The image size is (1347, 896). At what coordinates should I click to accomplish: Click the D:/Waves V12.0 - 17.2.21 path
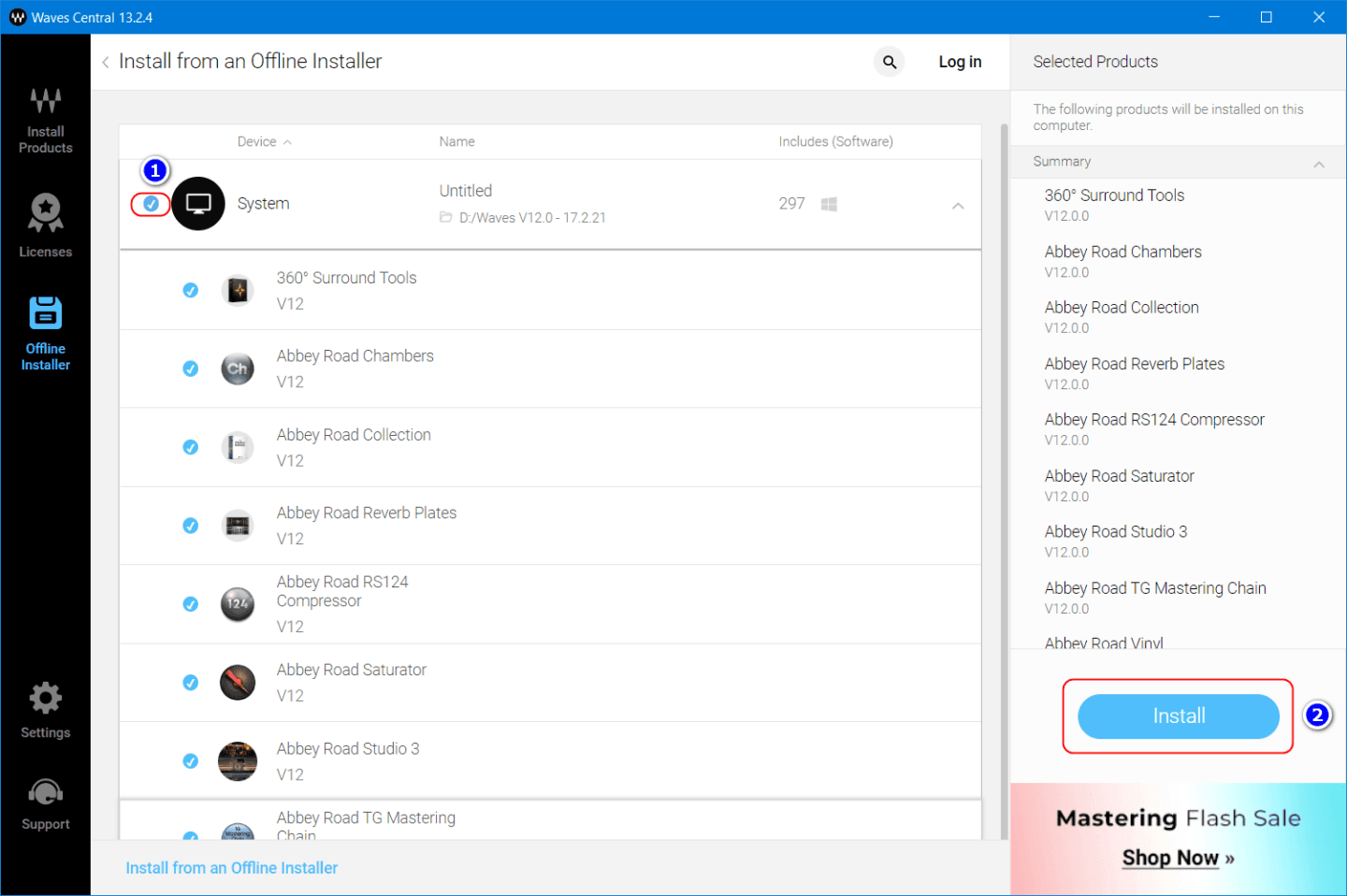pos(532,218)
